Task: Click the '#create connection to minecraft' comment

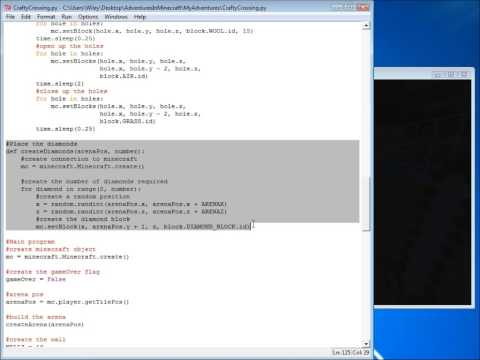Action: tap(79, 159)
